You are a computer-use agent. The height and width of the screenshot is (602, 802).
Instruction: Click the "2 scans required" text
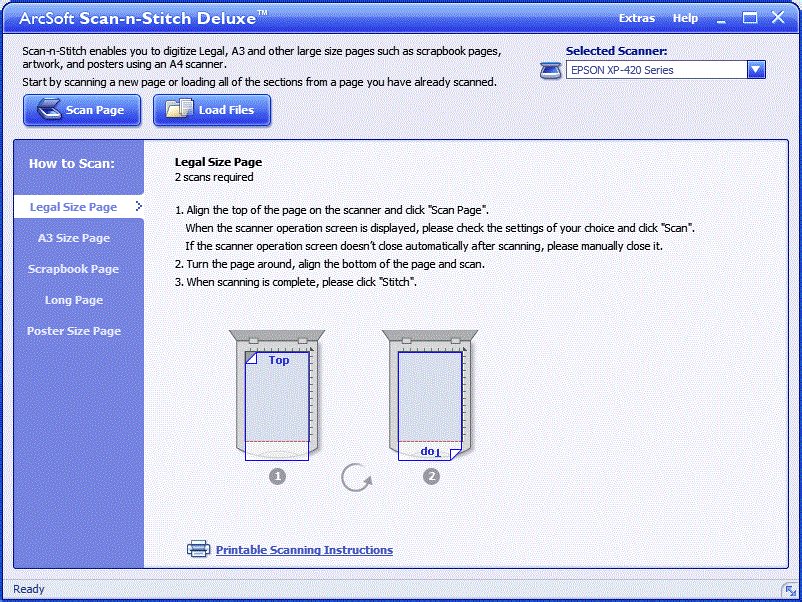(214, 177)
